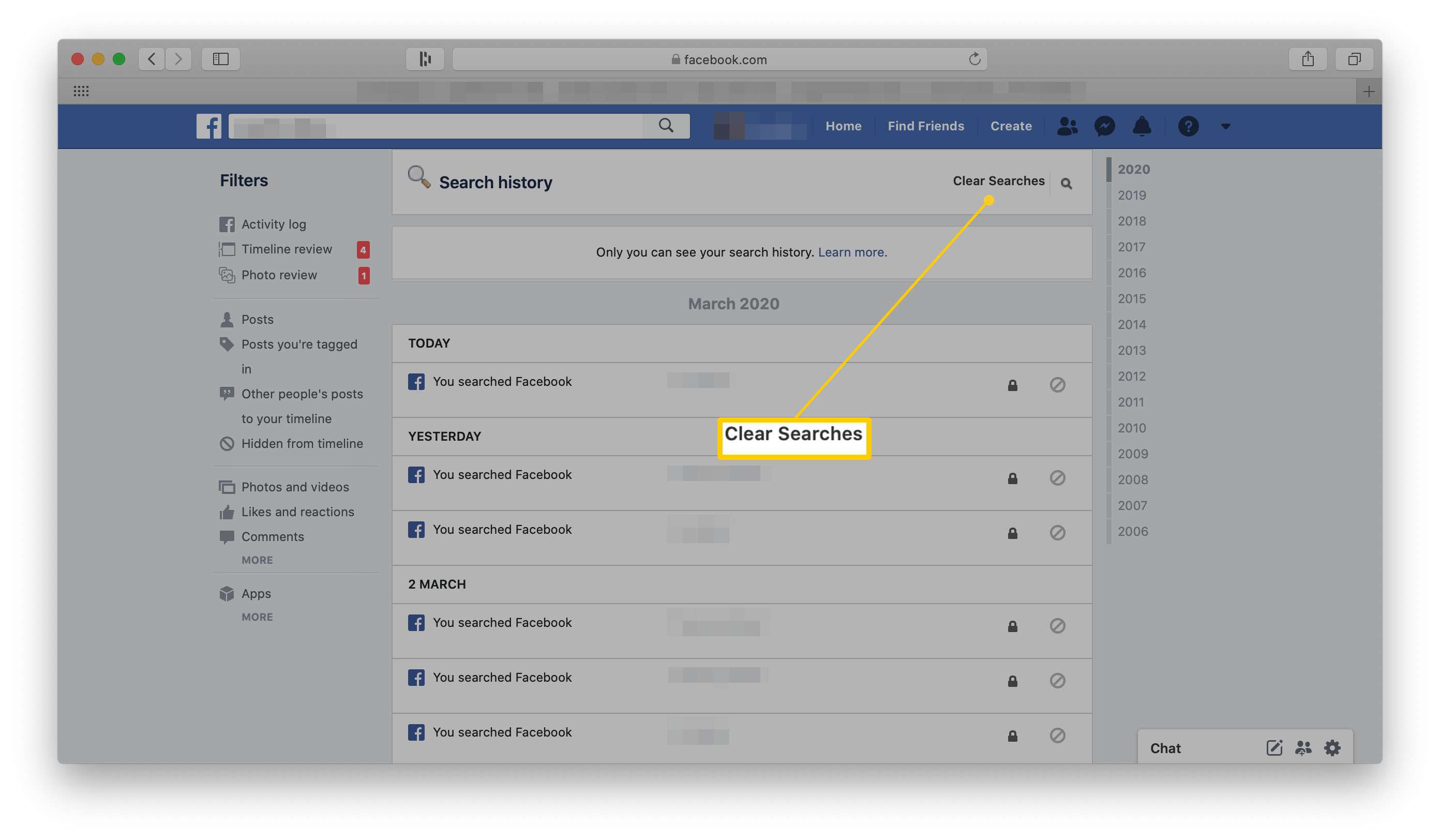This screenshot has height=840, width=1440.
Task: Expand MORE under Comments
Action: 257,560
